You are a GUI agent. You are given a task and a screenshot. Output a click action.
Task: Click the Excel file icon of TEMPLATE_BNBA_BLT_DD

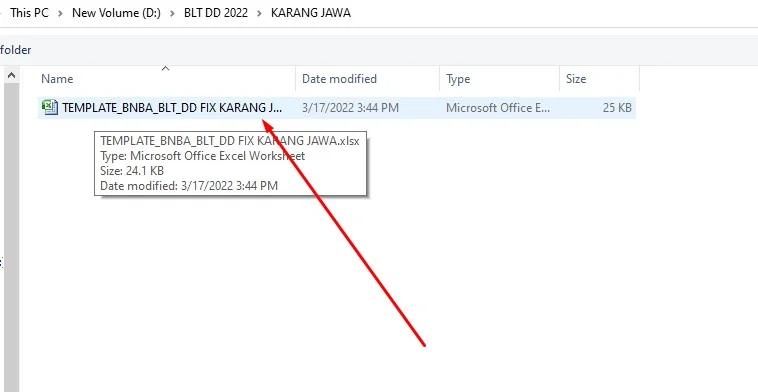tap(50, 107)
